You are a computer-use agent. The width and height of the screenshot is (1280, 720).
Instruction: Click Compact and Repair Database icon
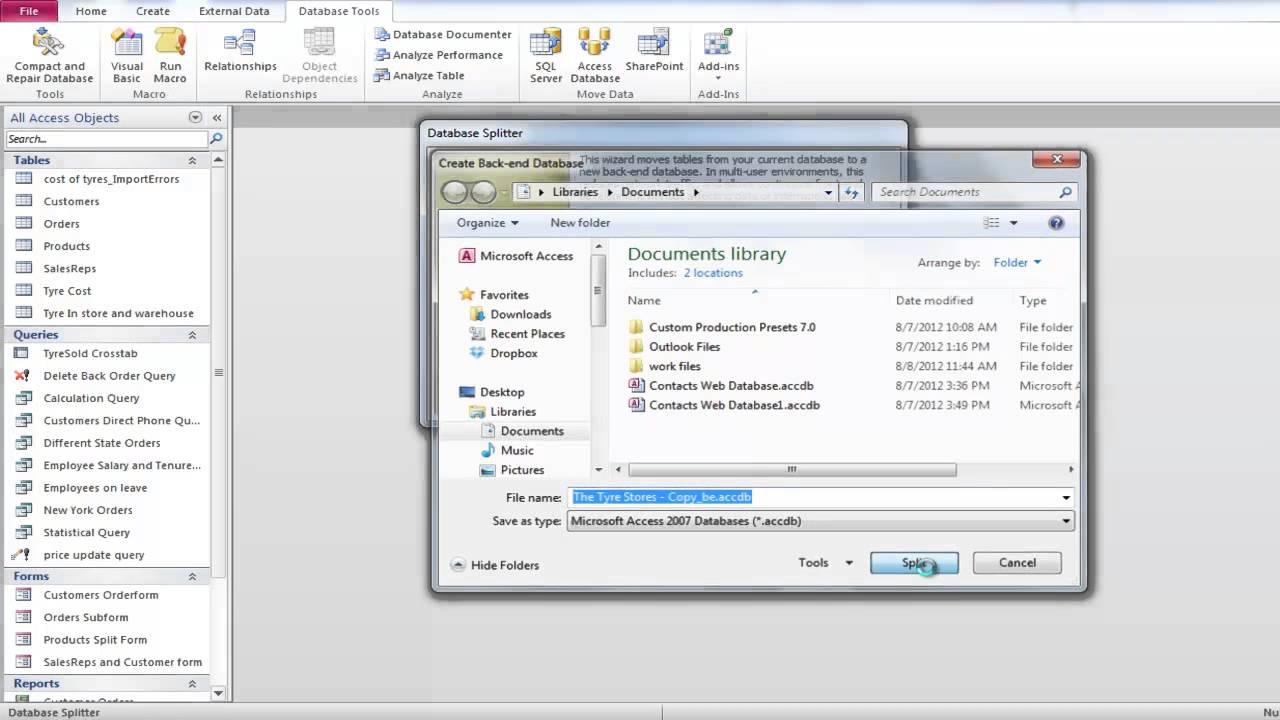[49, 56]
